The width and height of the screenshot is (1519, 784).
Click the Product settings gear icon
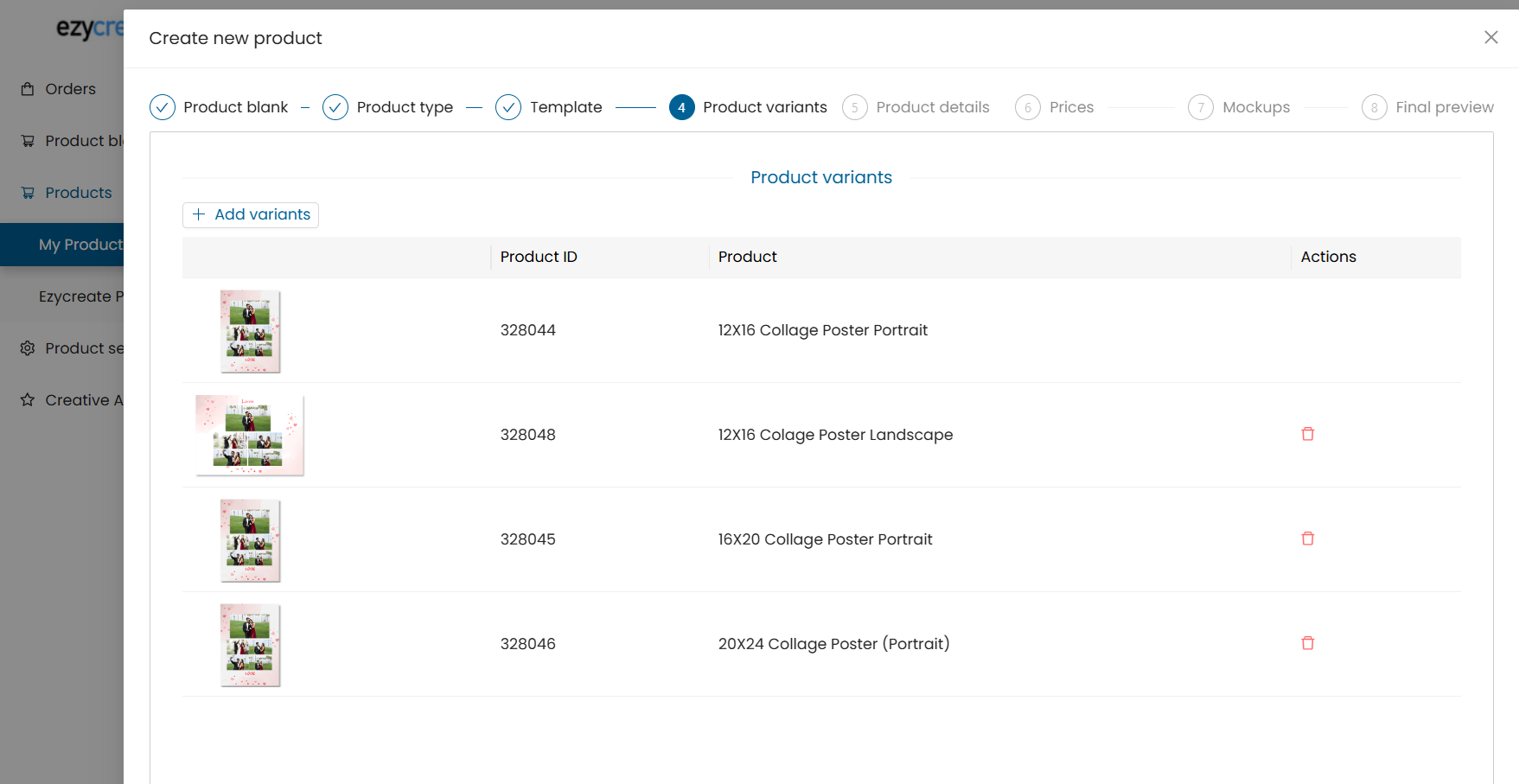(28, 348)
